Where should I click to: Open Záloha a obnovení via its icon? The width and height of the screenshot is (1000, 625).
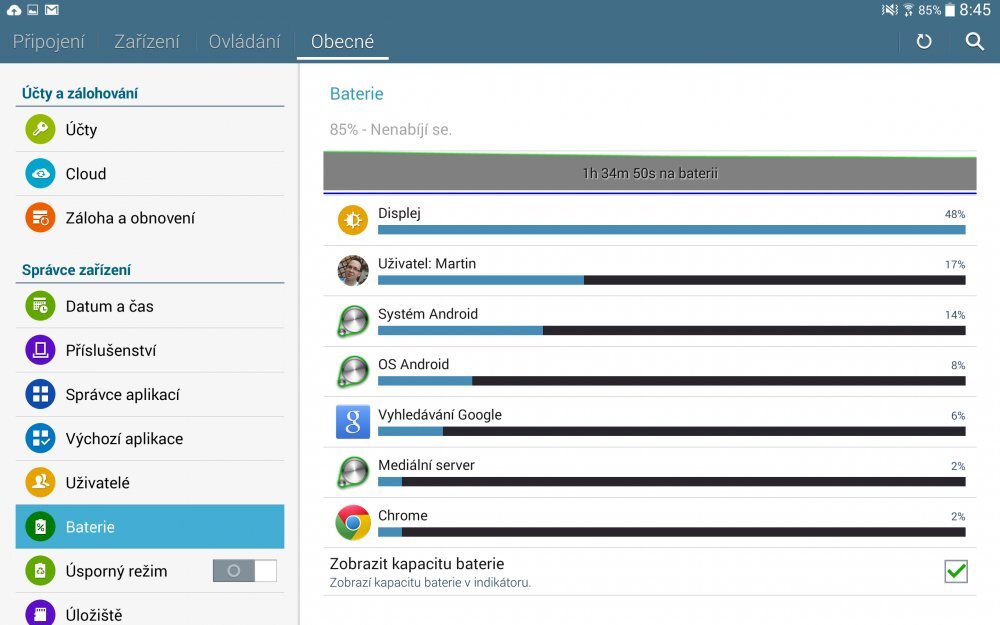click(x=40, y=217)
